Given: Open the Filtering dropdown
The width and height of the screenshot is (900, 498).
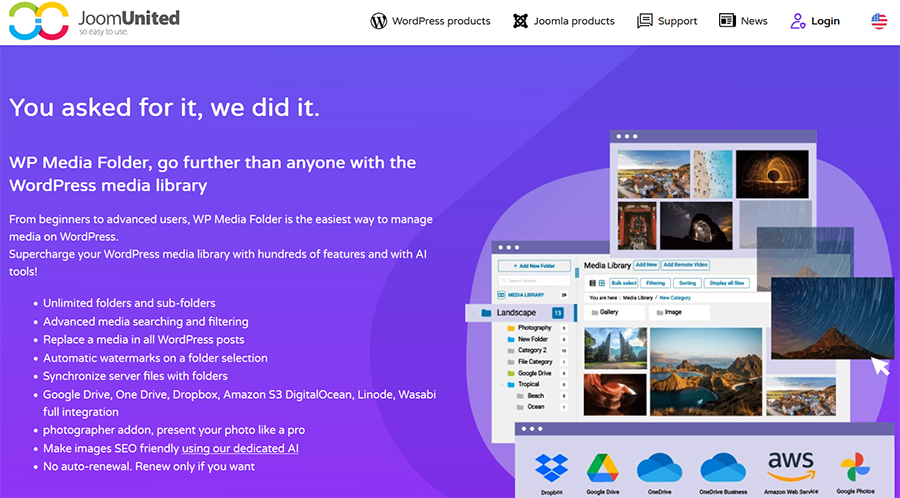Looking at the screenshot, I should click(655, 283).
